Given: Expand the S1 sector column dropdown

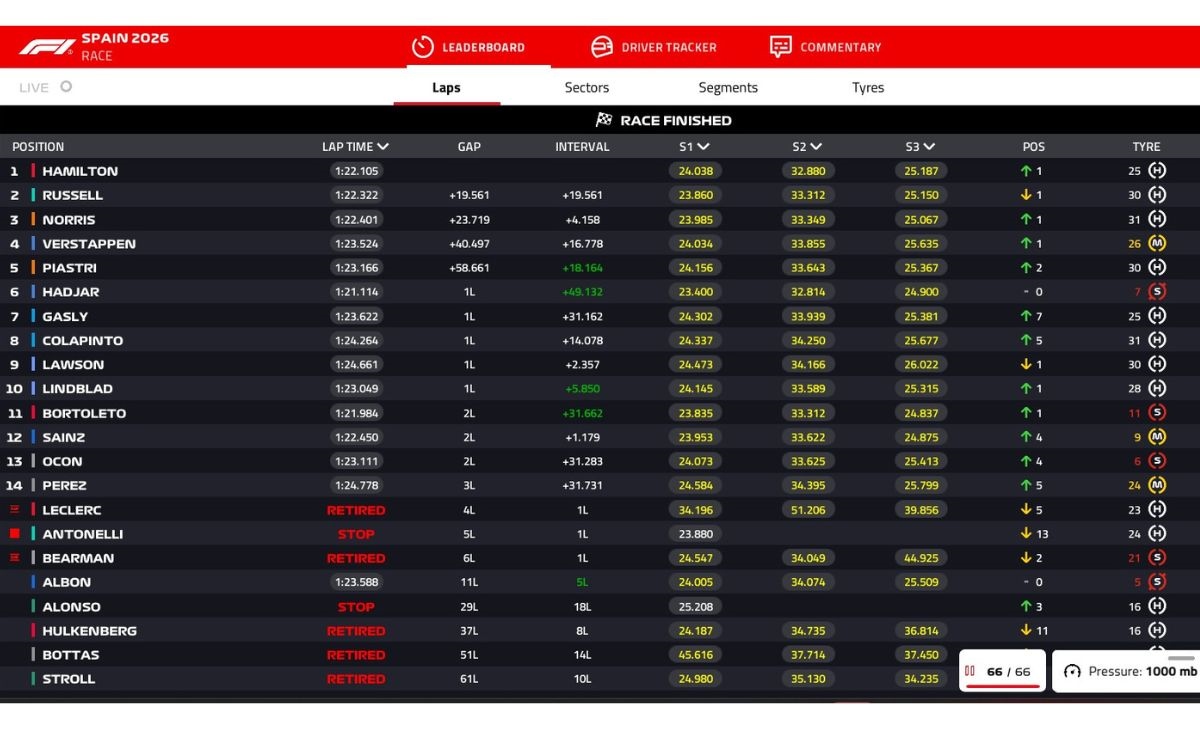Looking at the screenshot, I should [x=703, y=147].
